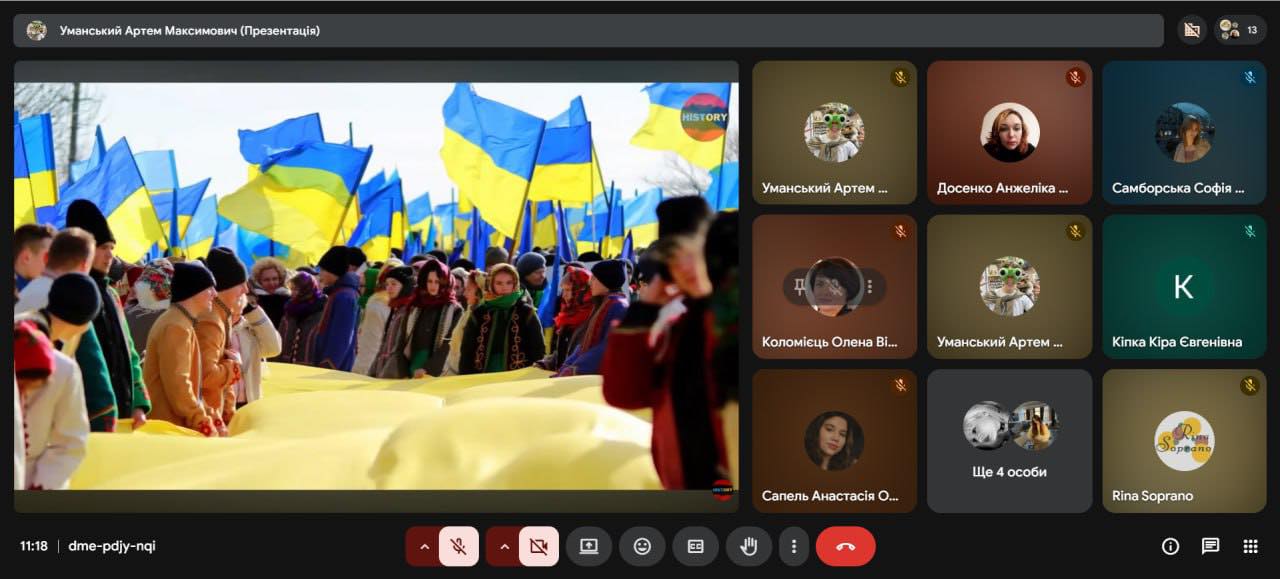Open the activities grid icon

click(x=1250, y=546)
